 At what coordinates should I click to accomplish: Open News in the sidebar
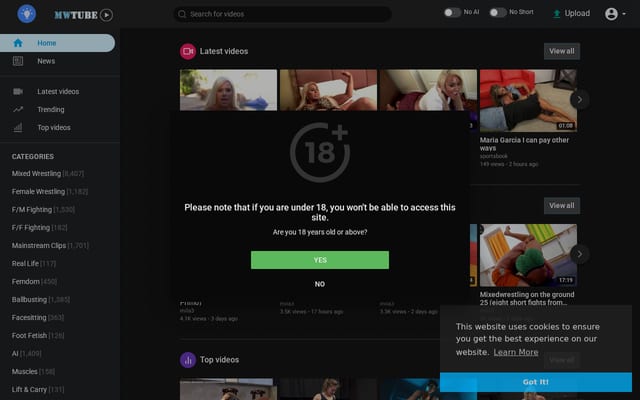58,61
